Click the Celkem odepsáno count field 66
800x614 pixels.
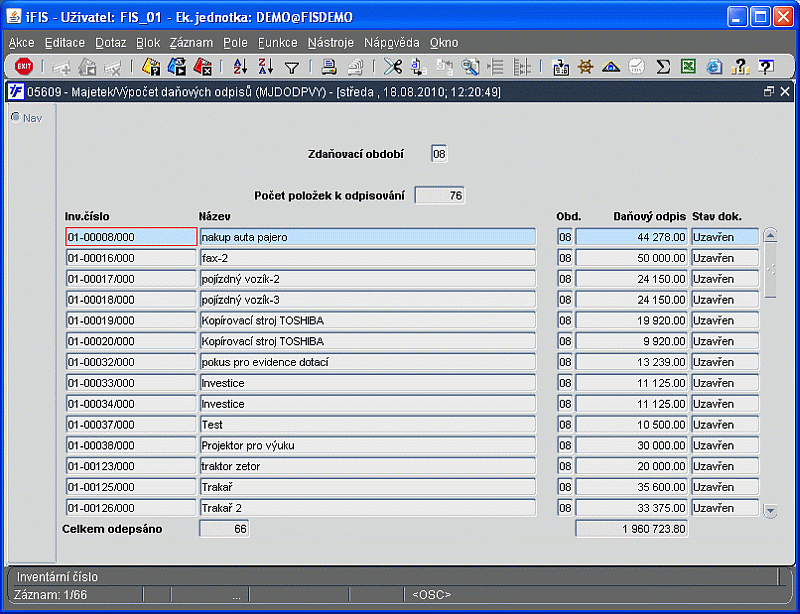[223, 529]
